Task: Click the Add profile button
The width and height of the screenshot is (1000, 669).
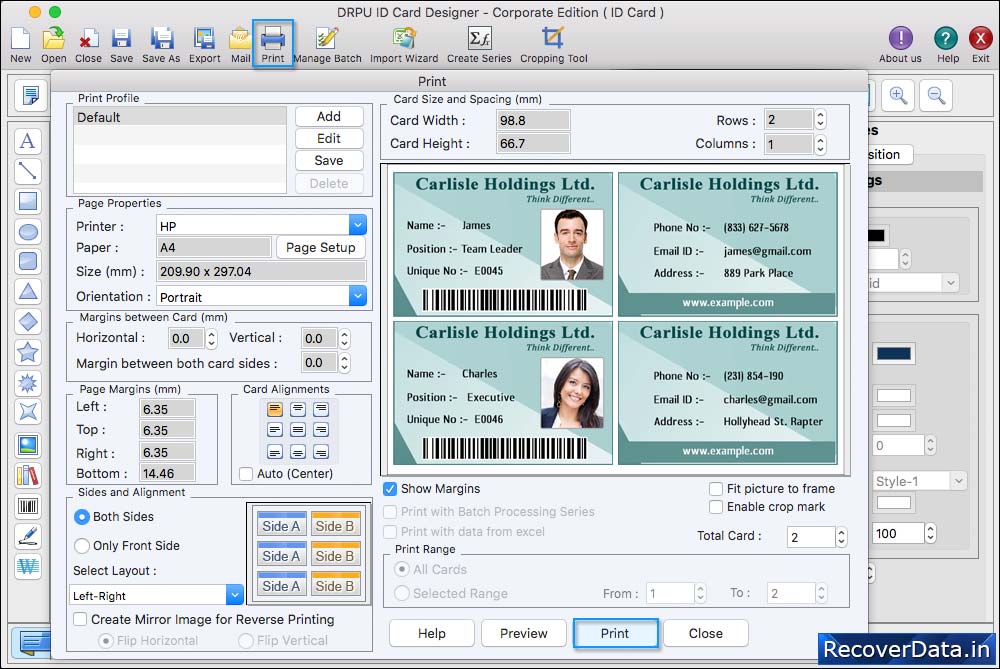Action: 329,116
